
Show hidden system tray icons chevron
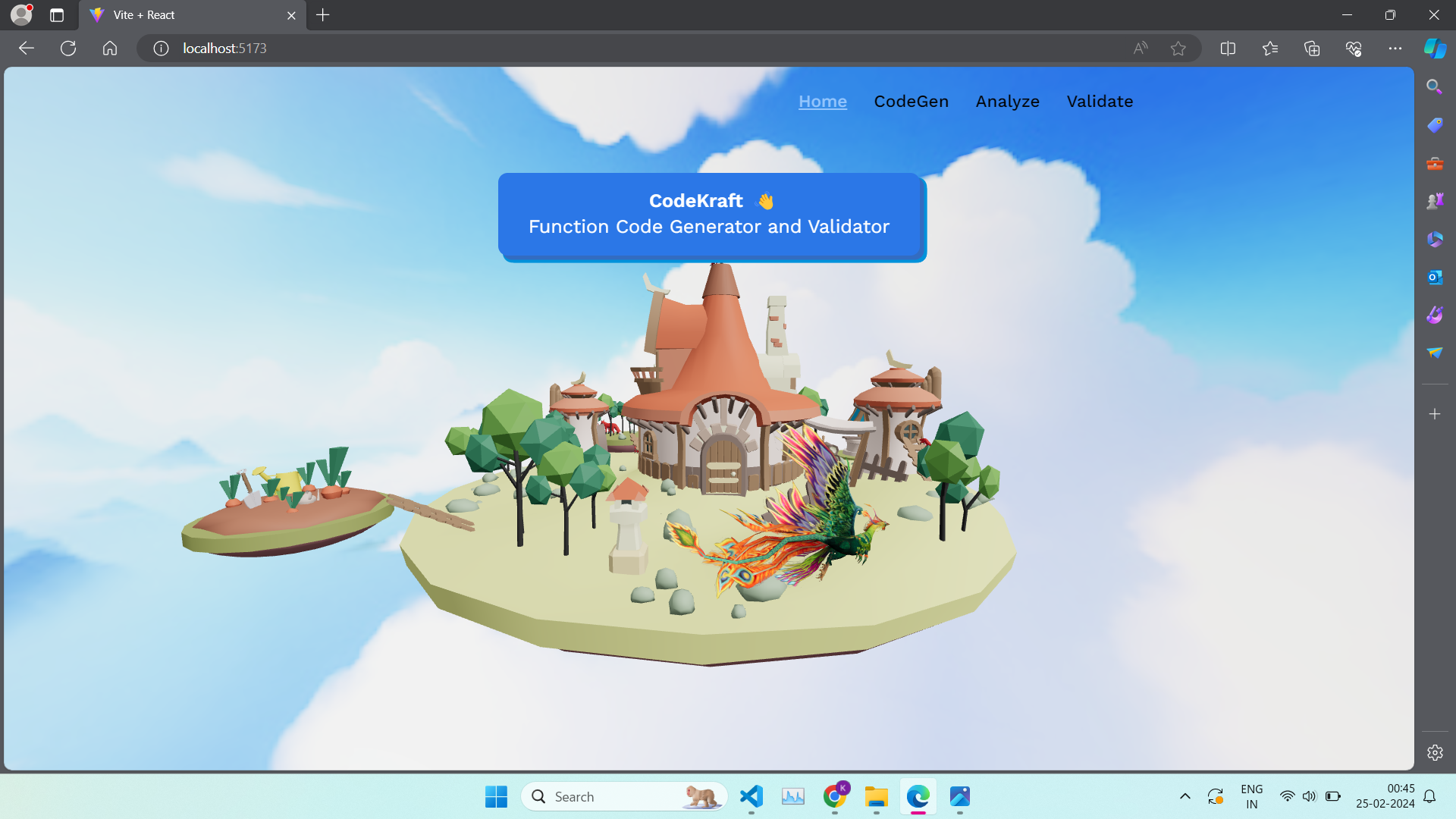(x=1185, y=796)
